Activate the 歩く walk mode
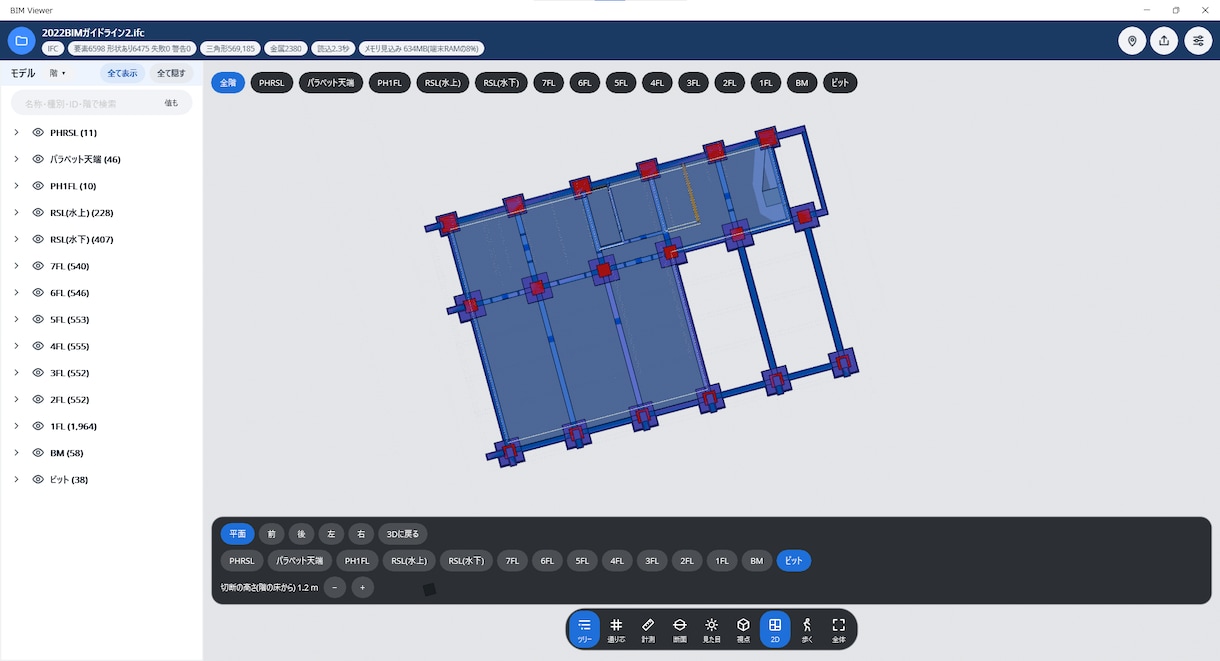The width and height of the screenshot is (1220, 661). [x=807, y=629]
